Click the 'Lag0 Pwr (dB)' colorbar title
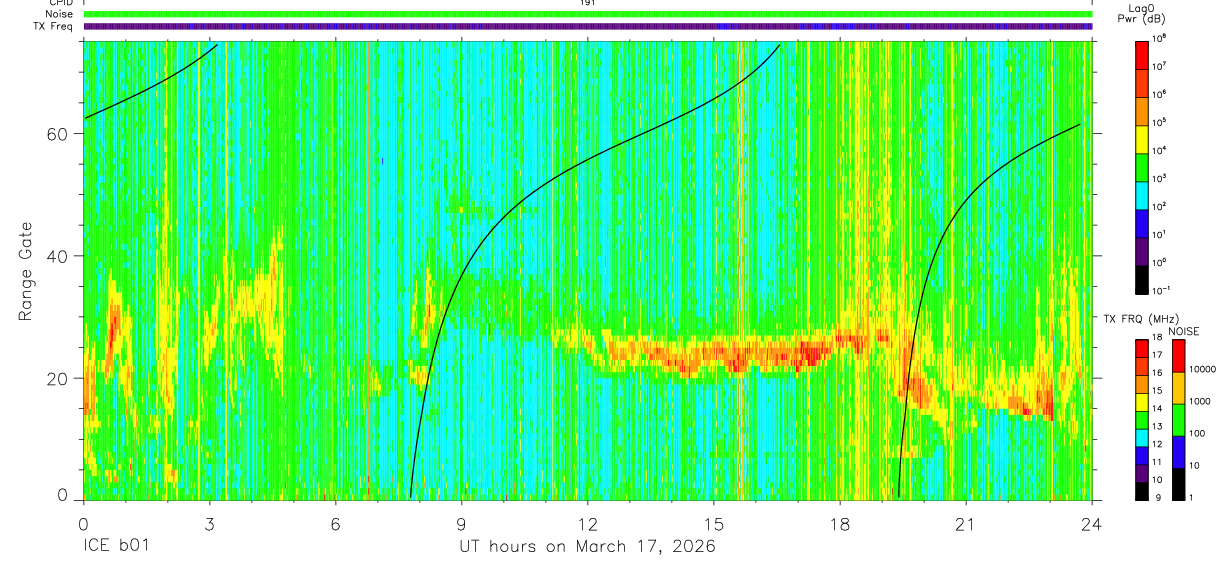This screenshot has height=567, width=1228. tap(1142, 14)
